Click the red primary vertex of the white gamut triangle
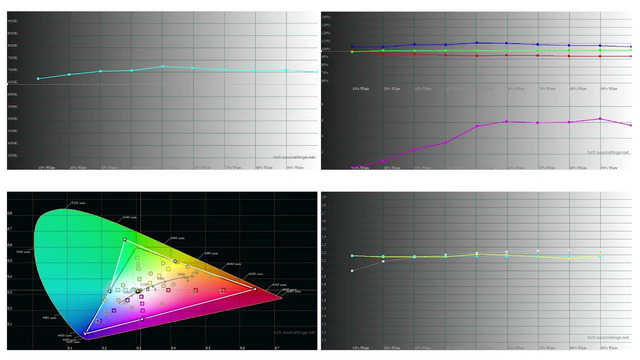This screenshot has width=640, height=360. click(255, 289)
